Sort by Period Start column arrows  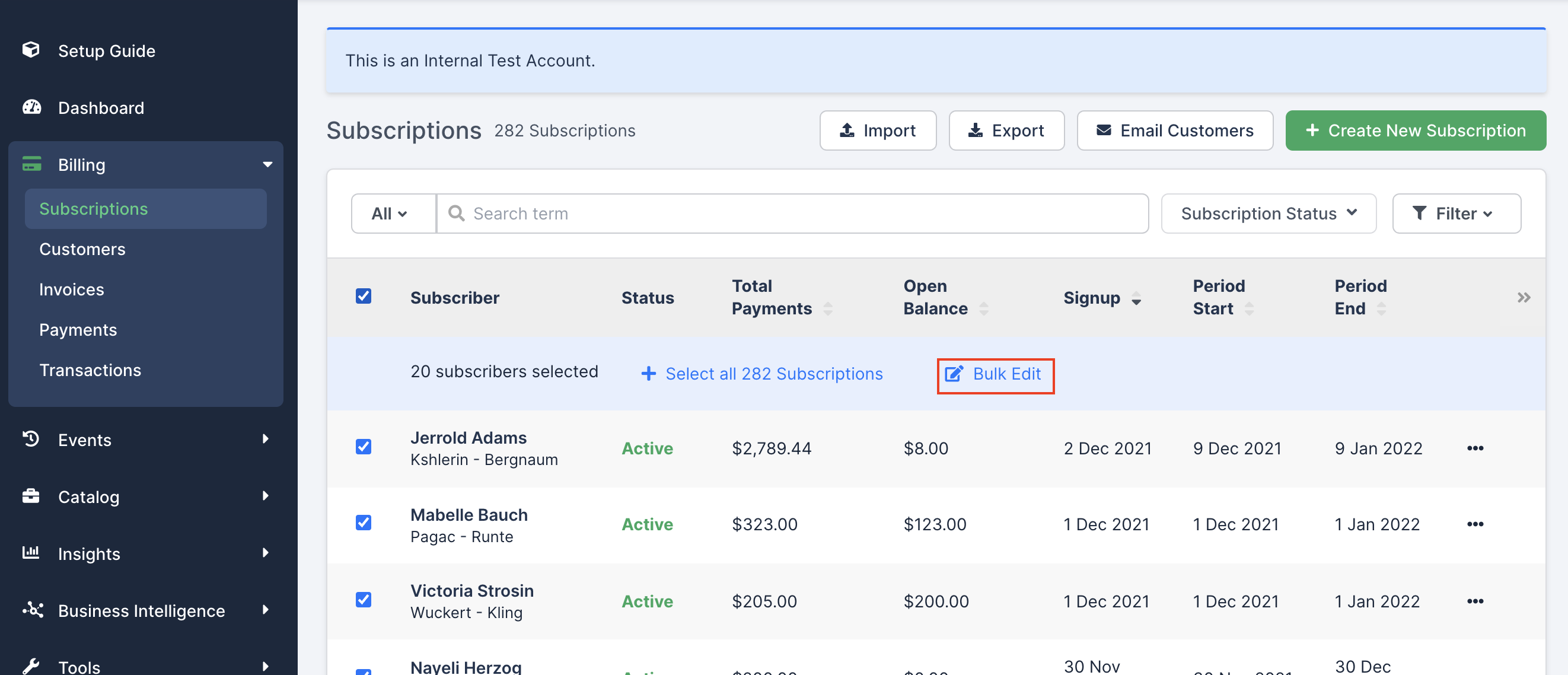click(1249, 308)
